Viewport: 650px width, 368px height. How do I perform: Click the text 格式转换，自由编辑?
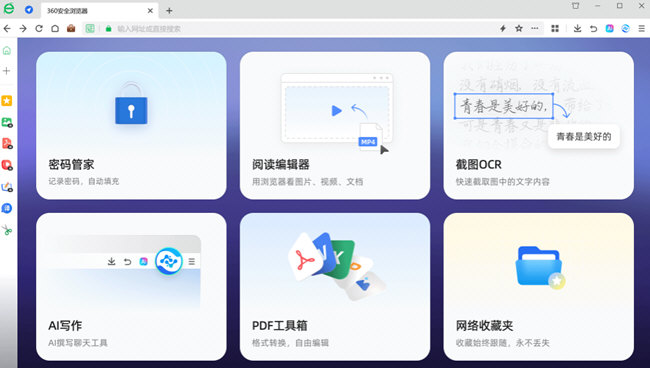pos(290,343)
